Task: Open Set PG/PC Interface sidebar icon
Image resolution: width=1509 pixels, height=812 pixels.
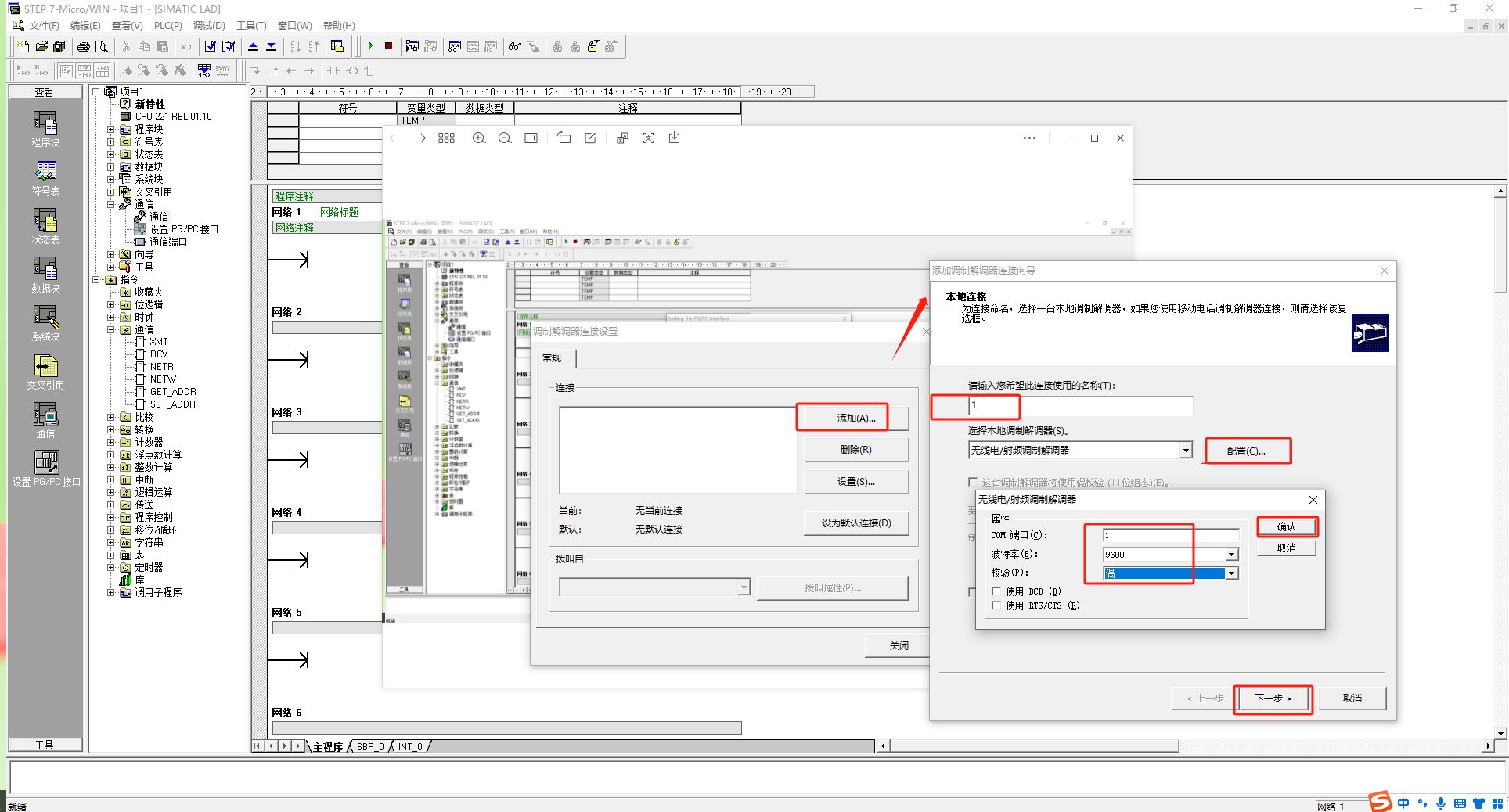Action: (x=46, y=469)
